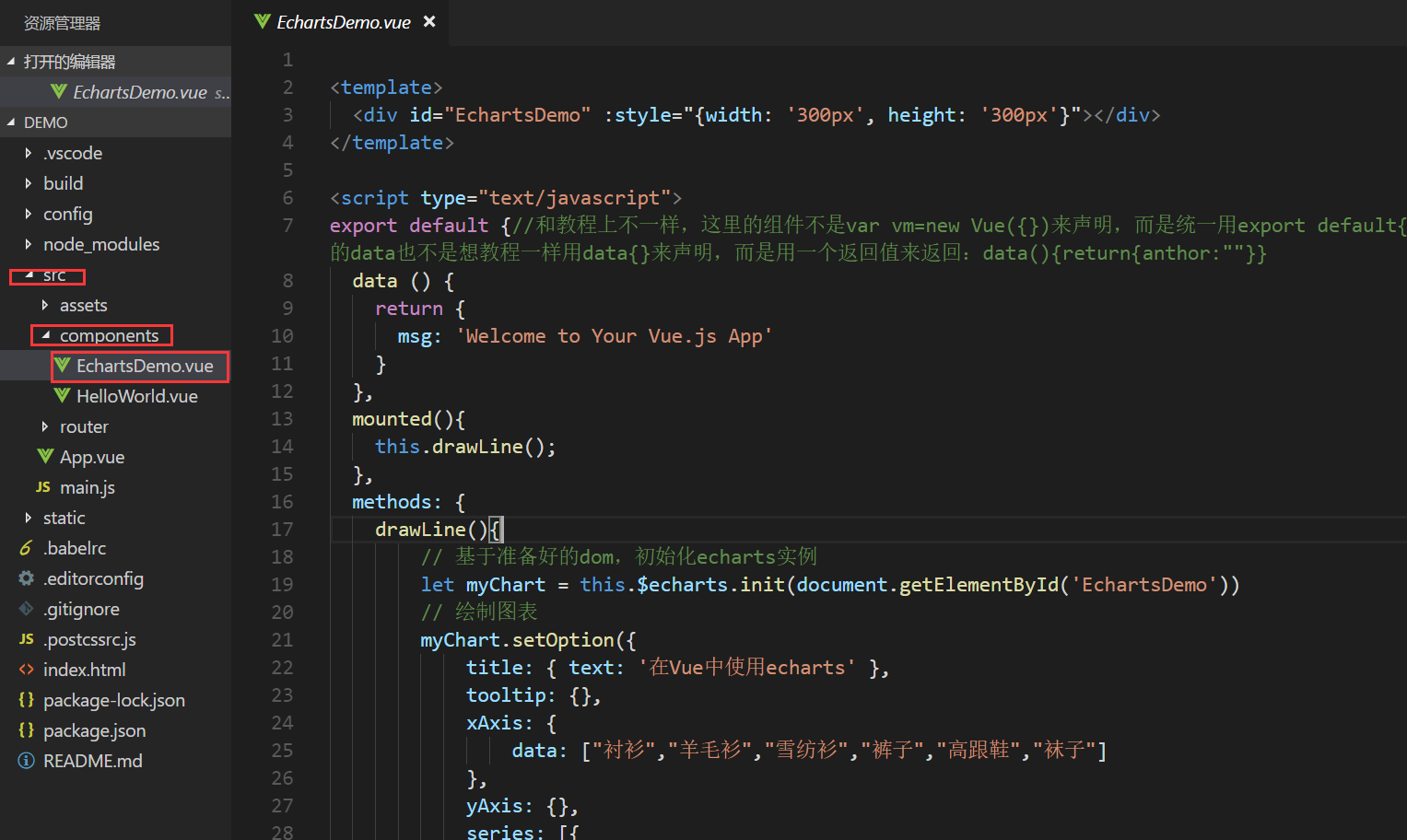Click the Vue icon in the editor tab
This screenshot has width=1407, height=840.
[263, 21]
